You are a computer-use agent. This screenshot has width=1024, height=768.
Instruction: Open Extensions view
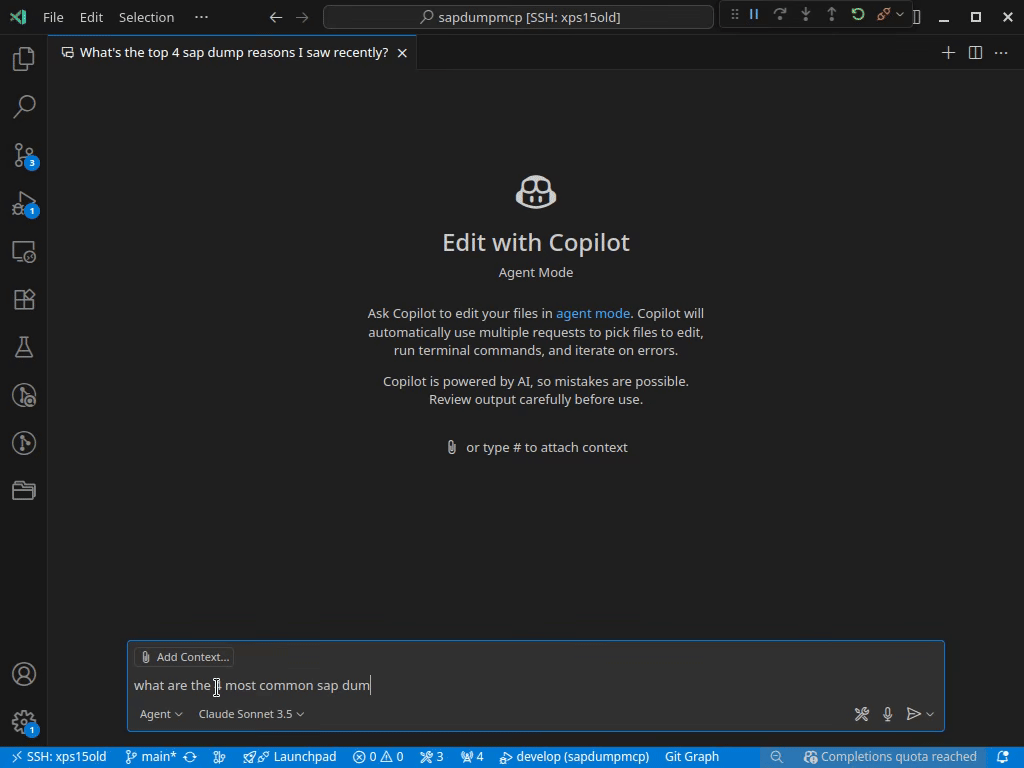[x=24, y=299]
